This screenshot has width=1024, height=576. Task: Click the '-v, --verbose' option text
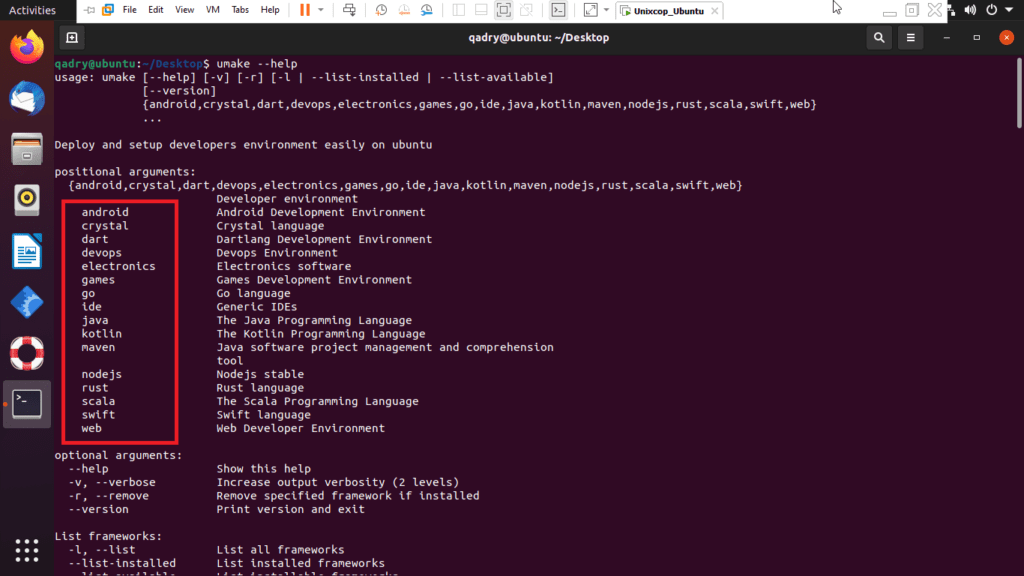(x=112, y=483)
